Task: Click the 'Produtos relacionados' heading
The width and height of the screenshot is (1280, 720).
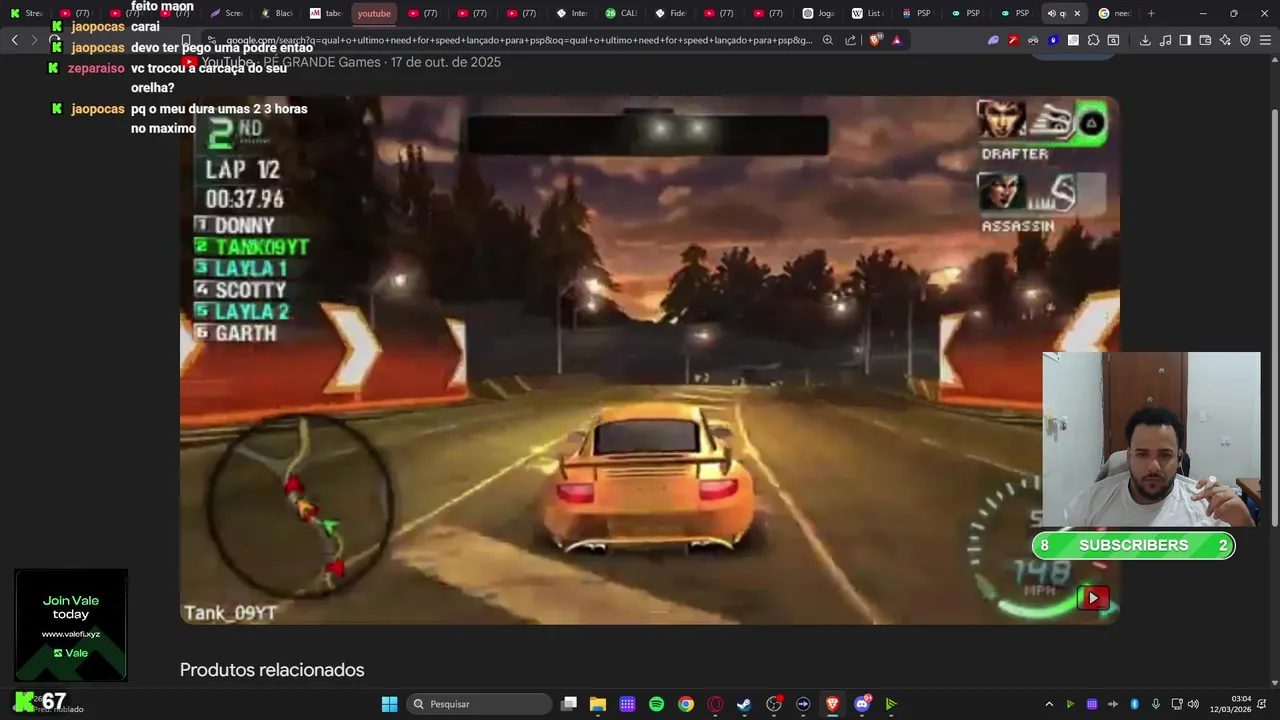Action: (272, 670)
